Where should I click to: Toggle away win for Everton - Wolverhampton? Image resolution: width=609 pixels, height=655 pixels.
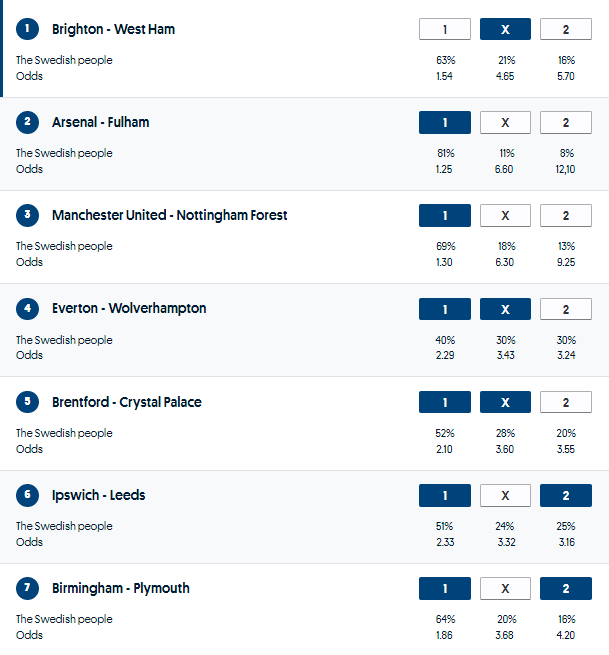click(565, 309)
